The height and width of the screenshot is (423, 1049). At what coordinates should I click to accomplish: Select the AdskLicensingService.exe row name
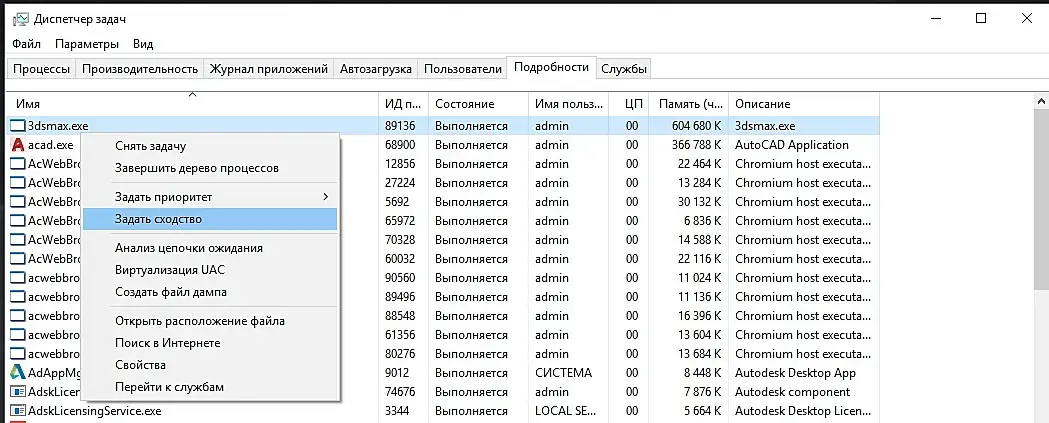[94, 411]
